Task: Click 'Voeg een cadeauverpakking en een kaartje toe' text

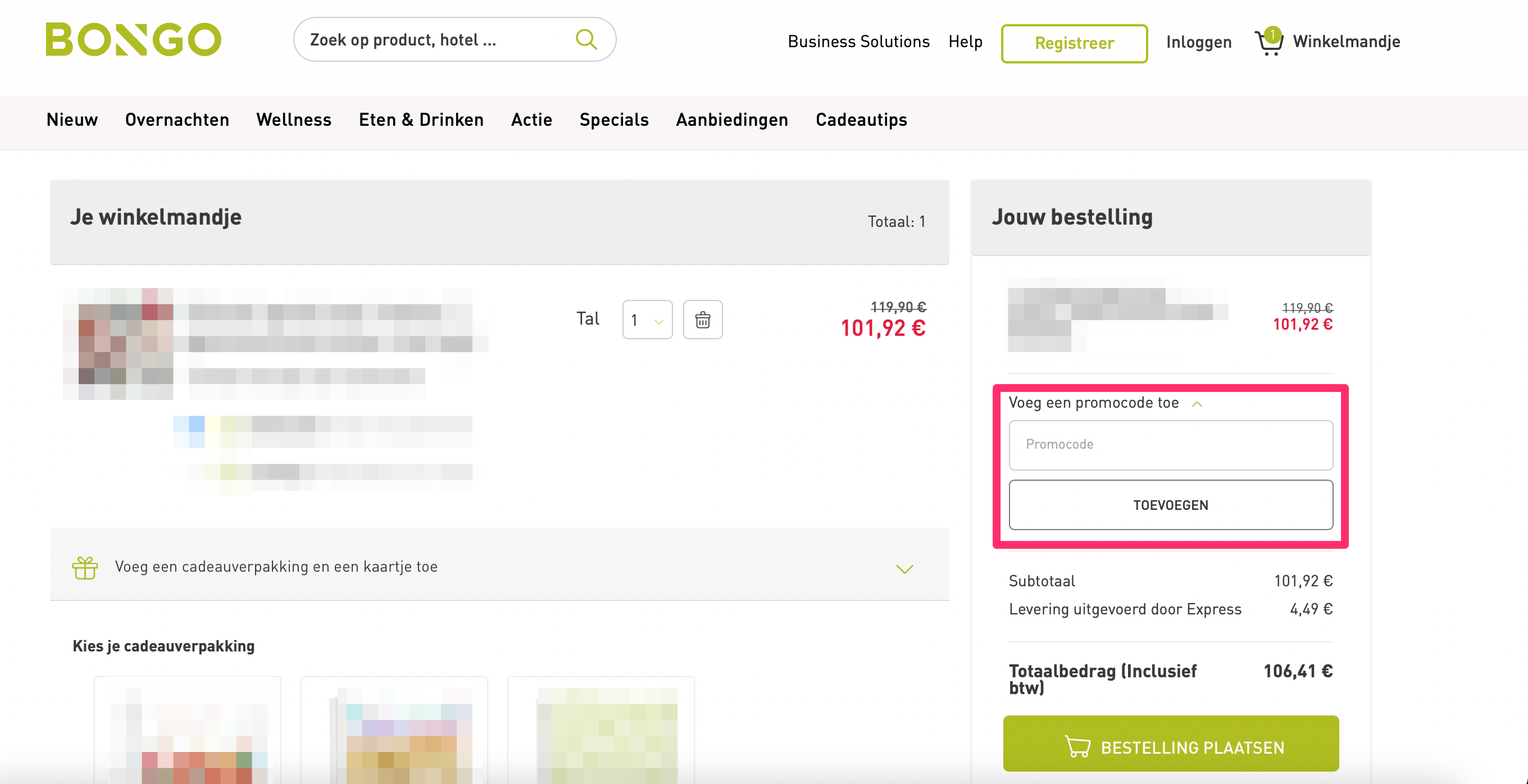Action: pyautogui.click(x=276, y=567)
